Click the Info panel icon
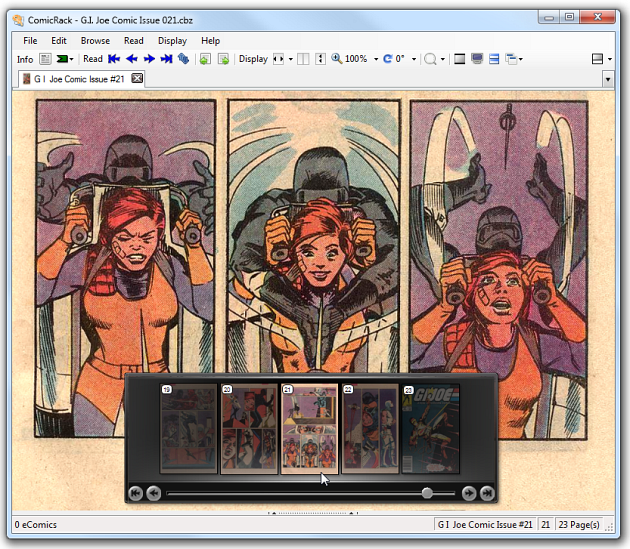Image resolution: width=630 pixels, height=549 pixels. 45,59
